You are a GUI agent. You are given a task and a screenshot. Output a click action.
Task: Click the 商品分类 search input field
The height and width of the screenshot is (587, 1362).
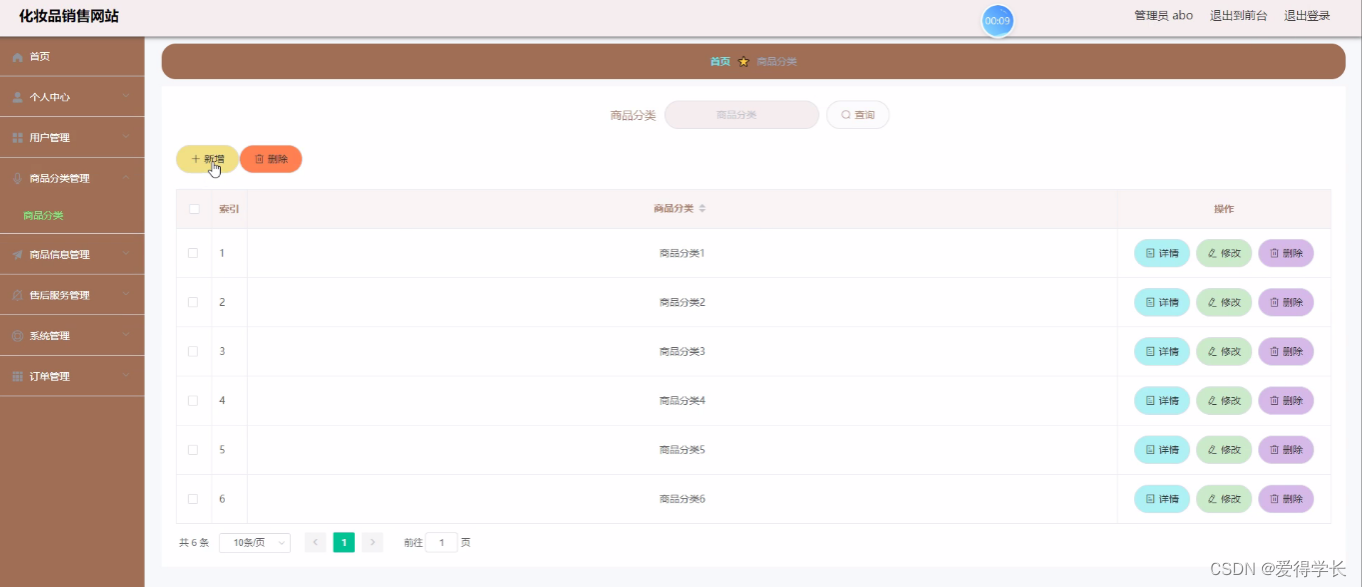pyautogui.click(x=742, y=115)
